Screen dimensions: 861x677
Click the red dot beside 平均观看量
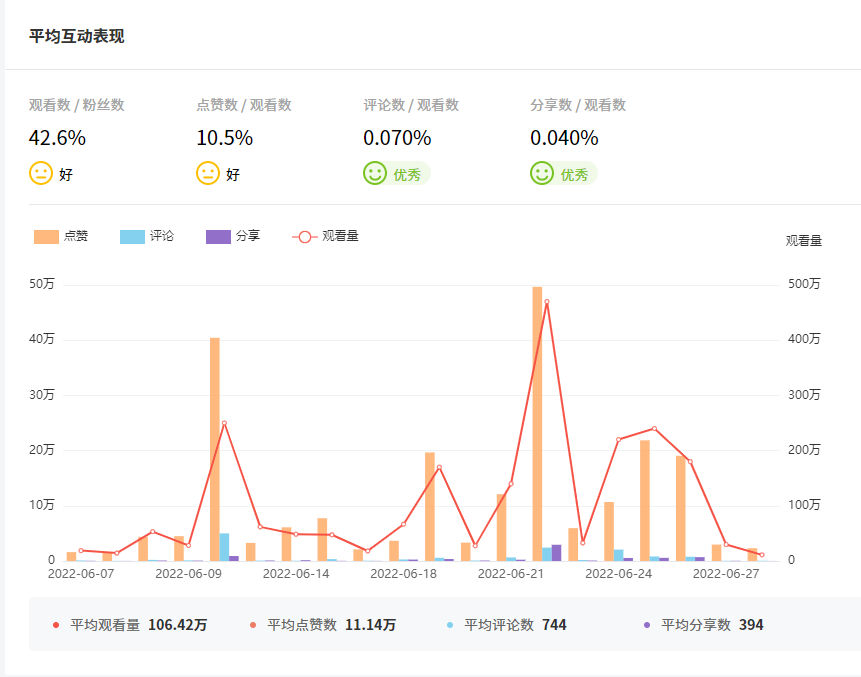pos(56,625)
